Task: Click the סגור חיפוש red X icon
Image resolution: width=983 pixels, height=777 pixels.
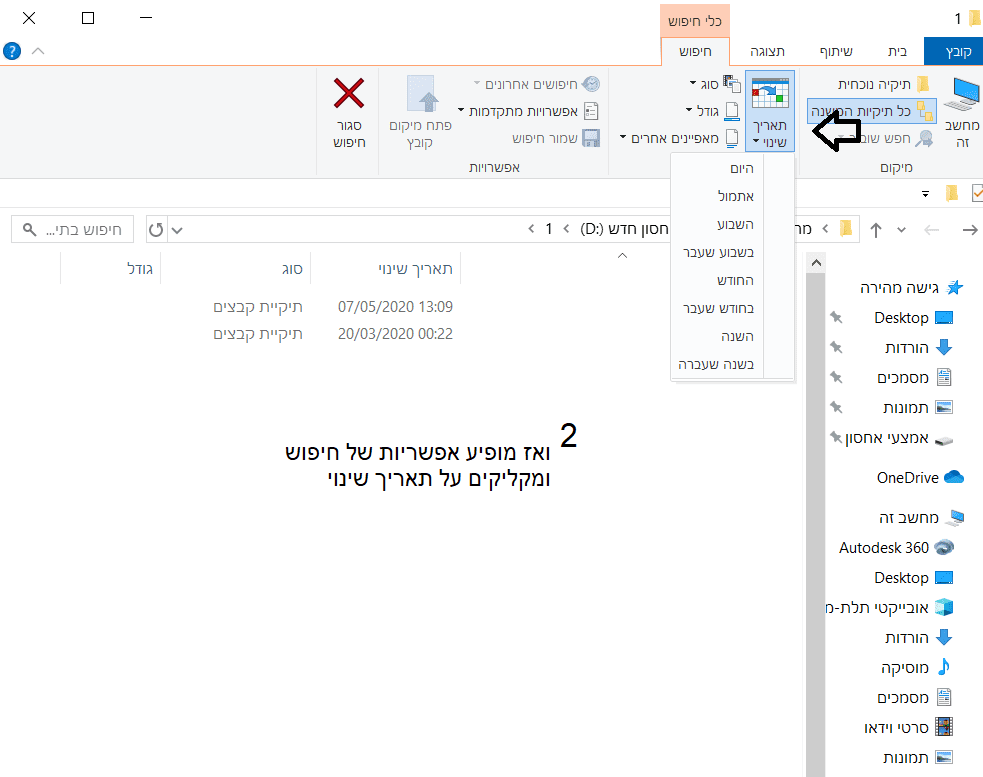Action: tap(349, 93)
